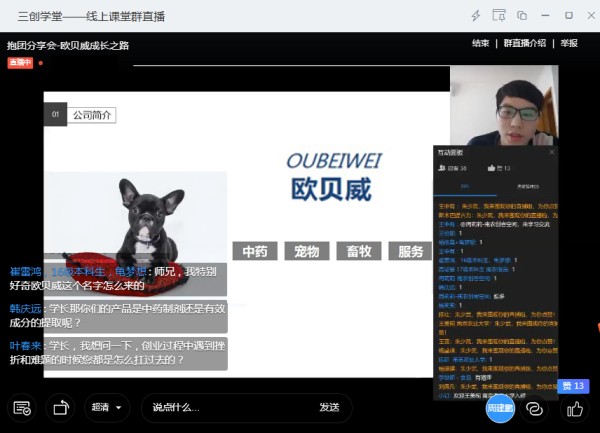The height and width of the screenshot is (433, 600).
Task: Maximize the live broadcast window
Action: pyautogui.click(x=569, y=16)
